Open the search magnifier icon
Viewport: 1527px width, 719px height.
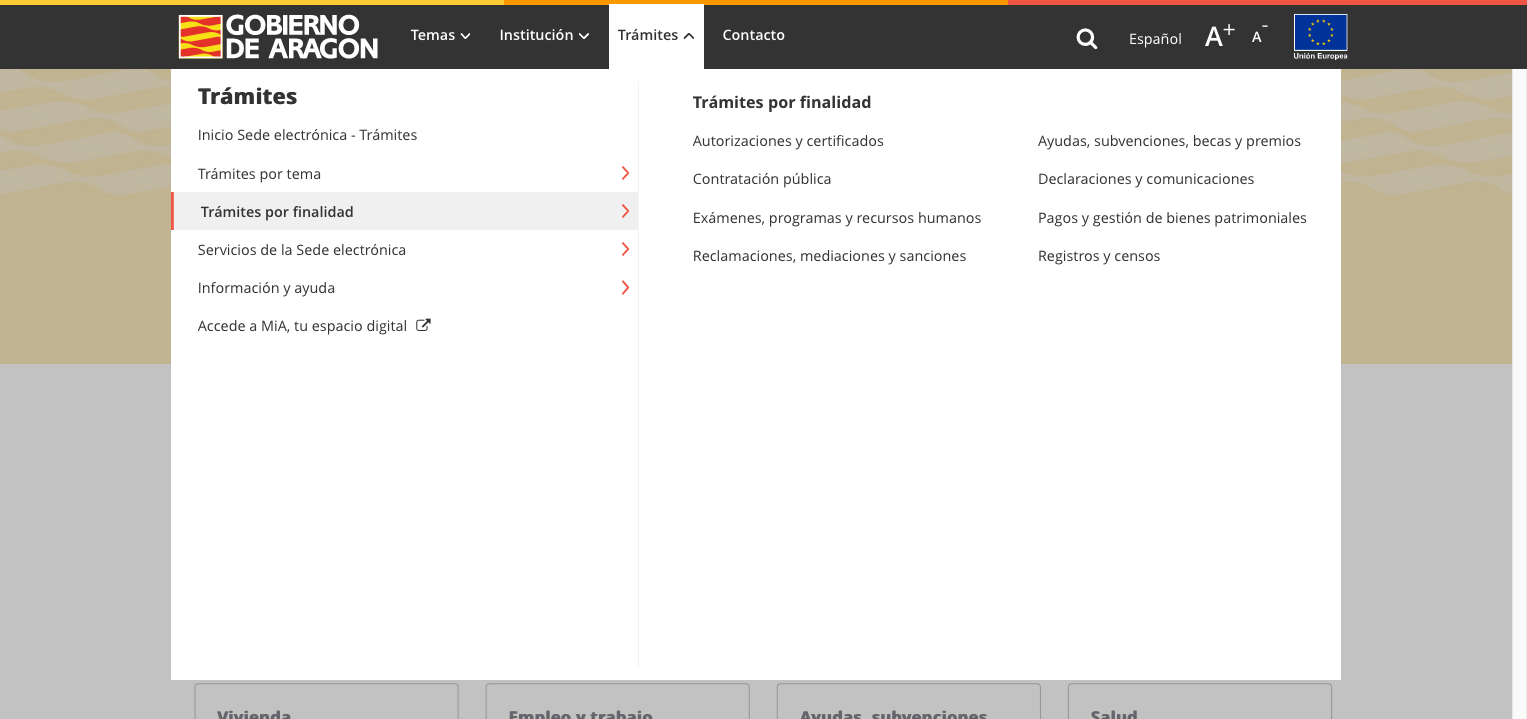point(1087,38)
